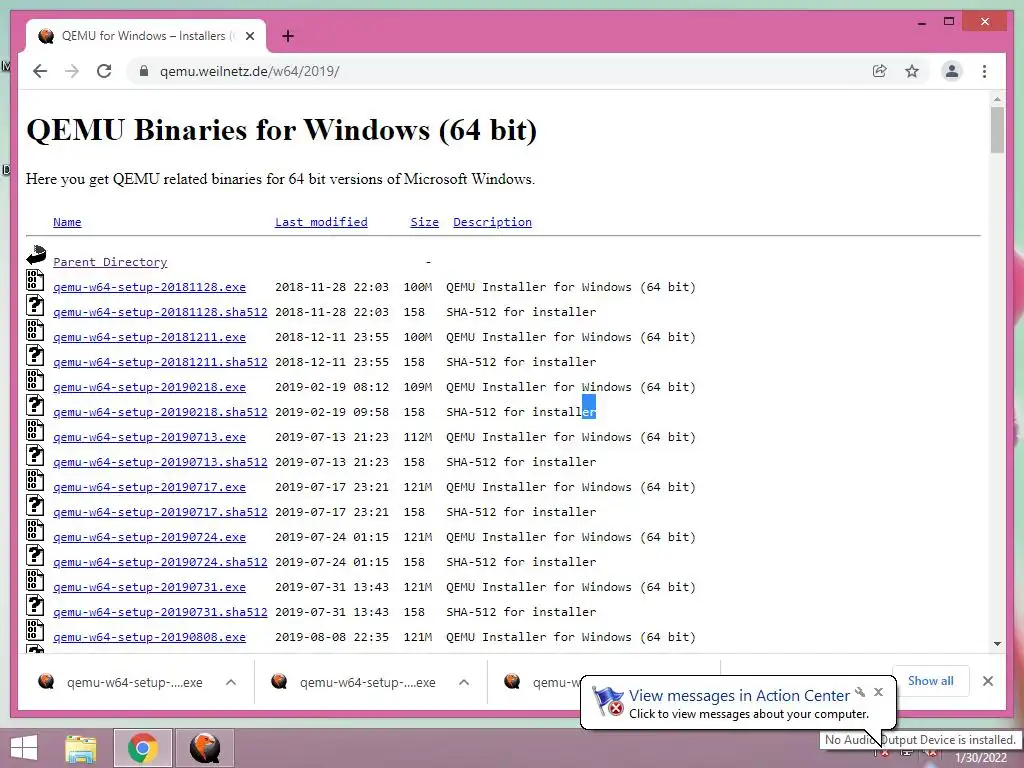The height and width of the screenshot is (768, 1024).
Task: Go back to the previous page
Action: pos(40,71)
